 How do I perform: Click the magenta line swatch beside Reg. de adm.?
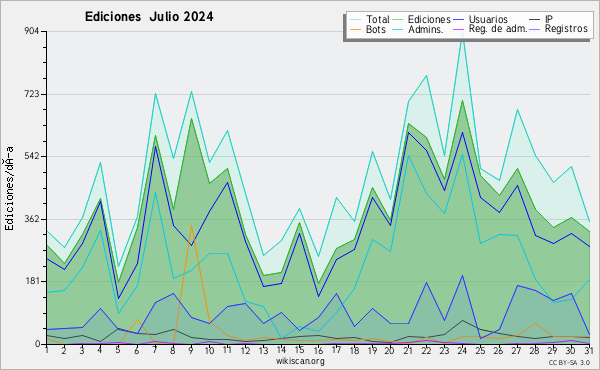coord(458,29)
